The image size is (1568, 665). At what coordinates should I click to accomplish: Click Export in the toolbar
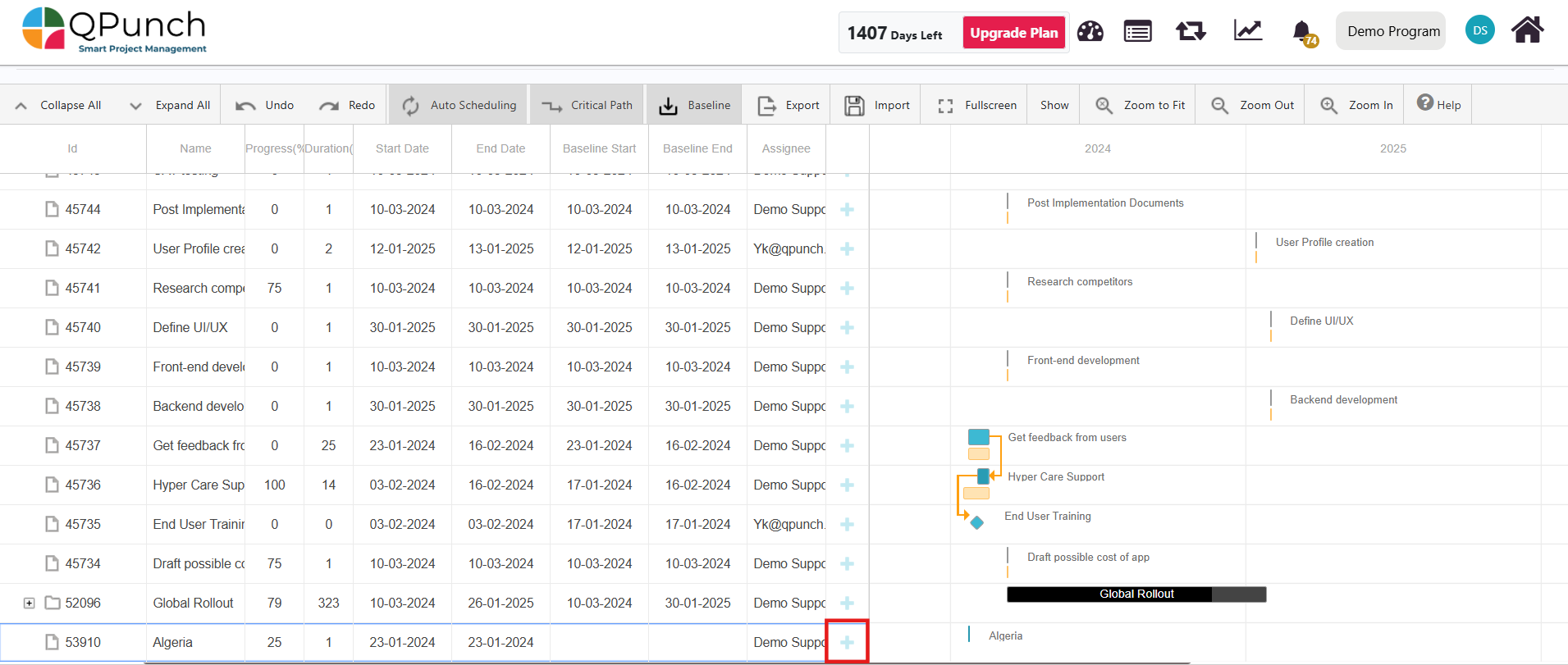pos(788,105)
